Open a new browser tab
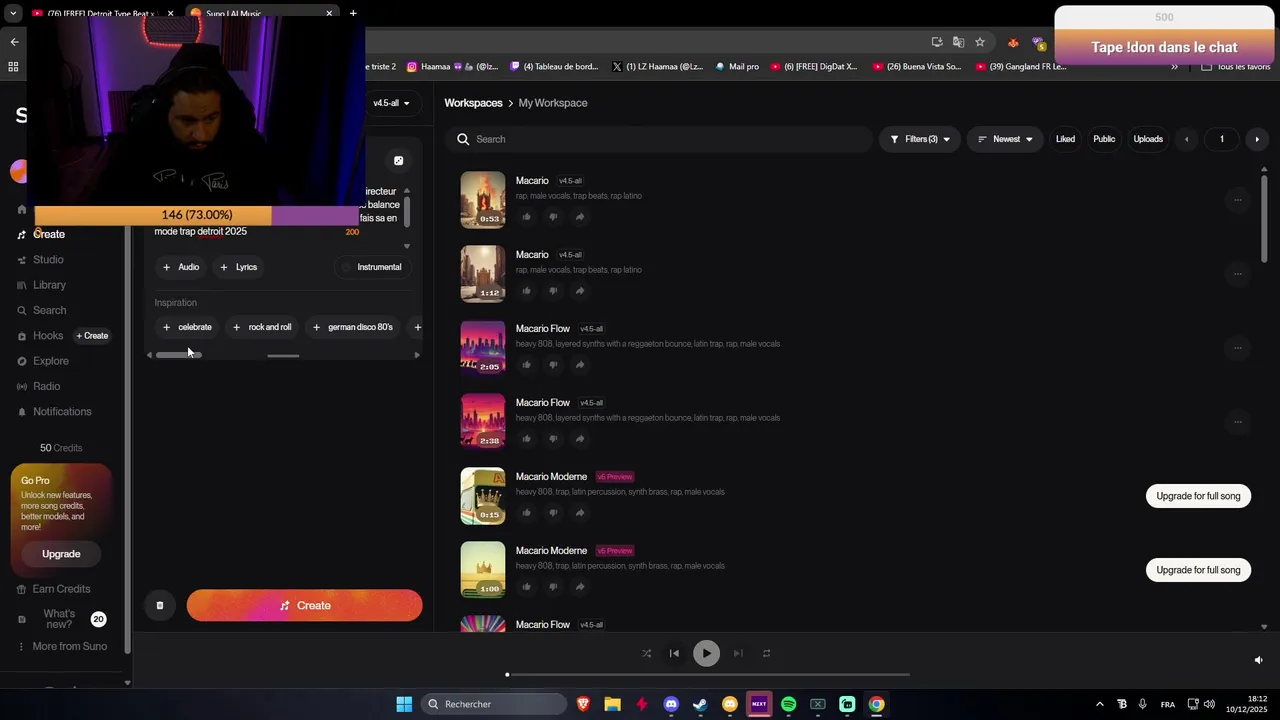The width and height of the screenshot is (1280, 720). pos(353,14)
